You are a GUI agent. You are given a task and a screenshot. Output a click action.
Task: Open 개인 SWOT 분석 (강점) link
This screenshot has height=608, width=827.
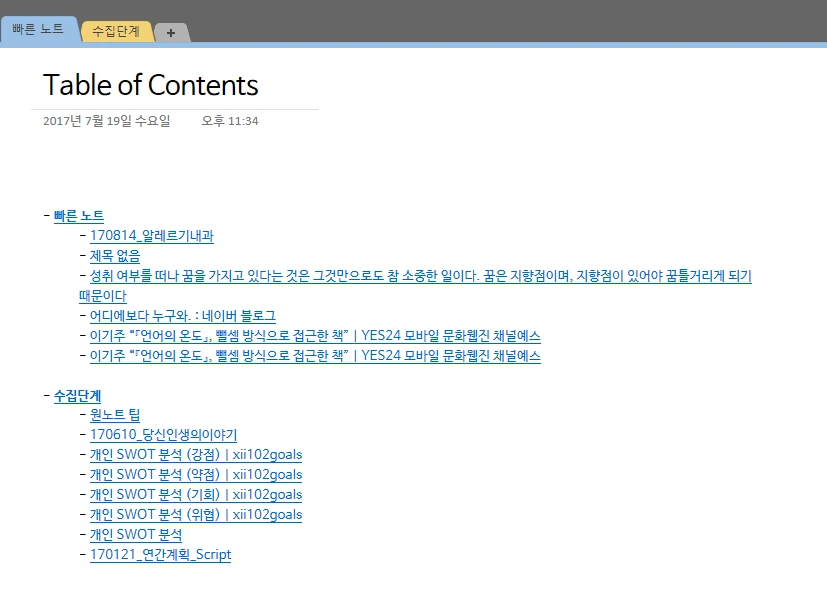pos(195,454)
